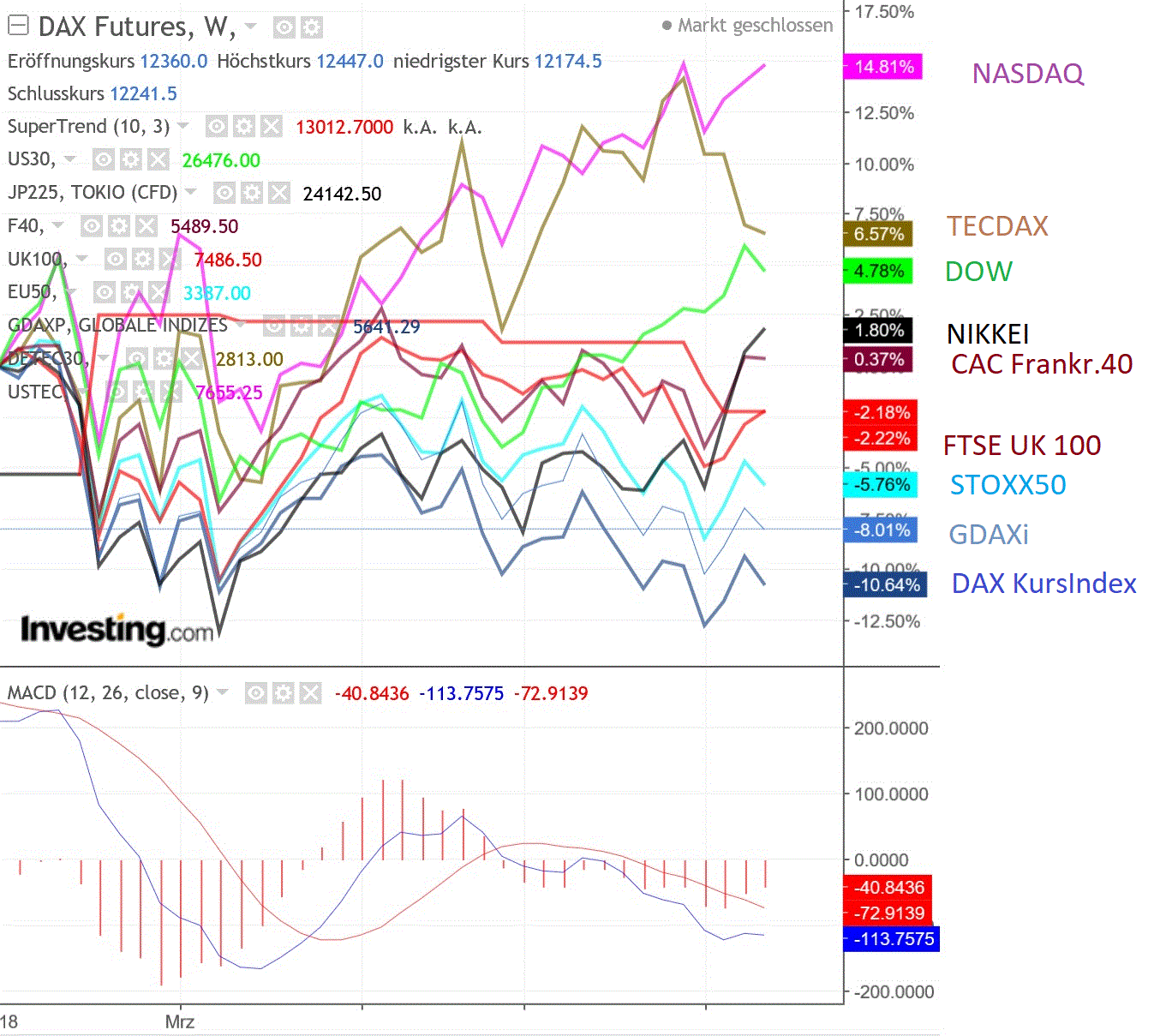Image resolution: width=1172 pixels, height=1036 pixels.
Task: Expand US30 dropdown arrow
Action: (x=70, y=159)
